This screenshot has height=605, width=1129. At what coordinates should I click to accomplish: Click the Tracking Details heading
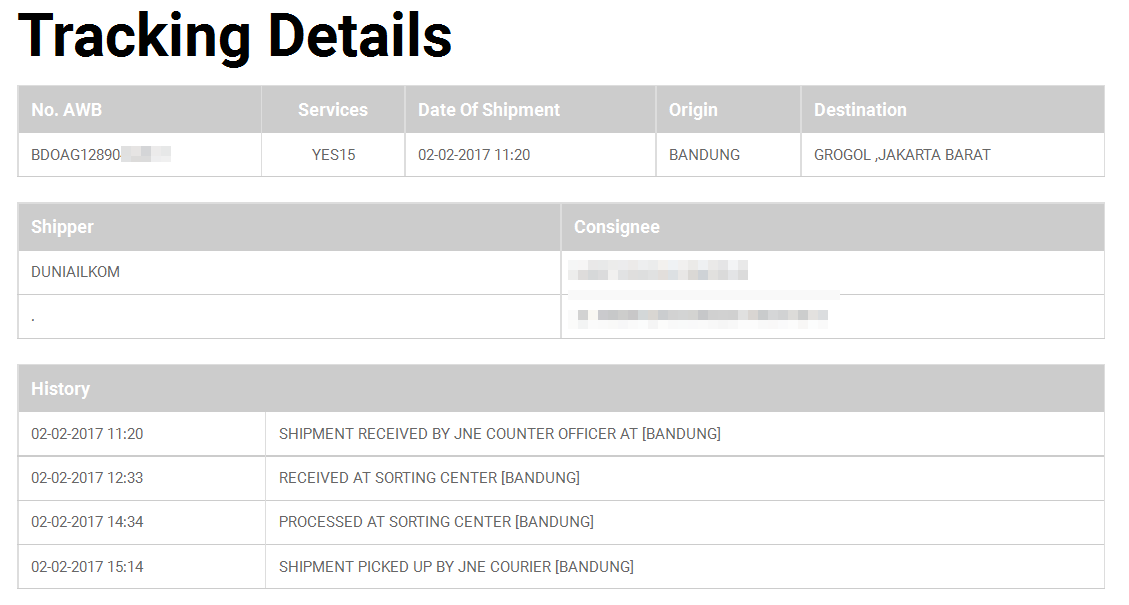(235, 36)
